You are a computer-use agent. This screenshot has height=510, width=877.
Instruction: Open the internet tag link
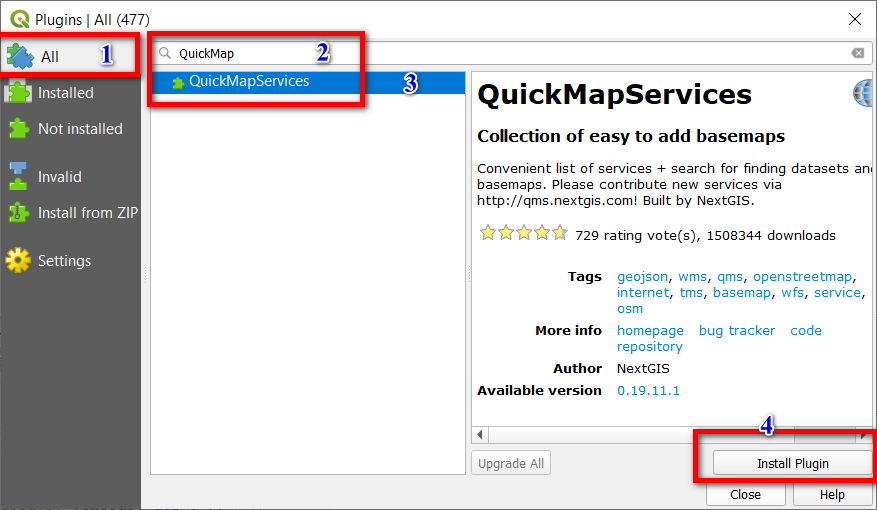point(643,292)
